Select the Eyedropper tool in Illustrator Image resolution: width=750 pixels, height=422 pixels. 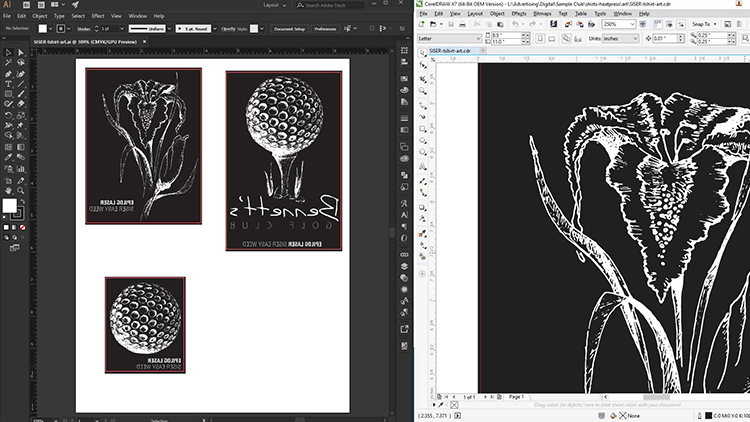click(x=8, y=157)
